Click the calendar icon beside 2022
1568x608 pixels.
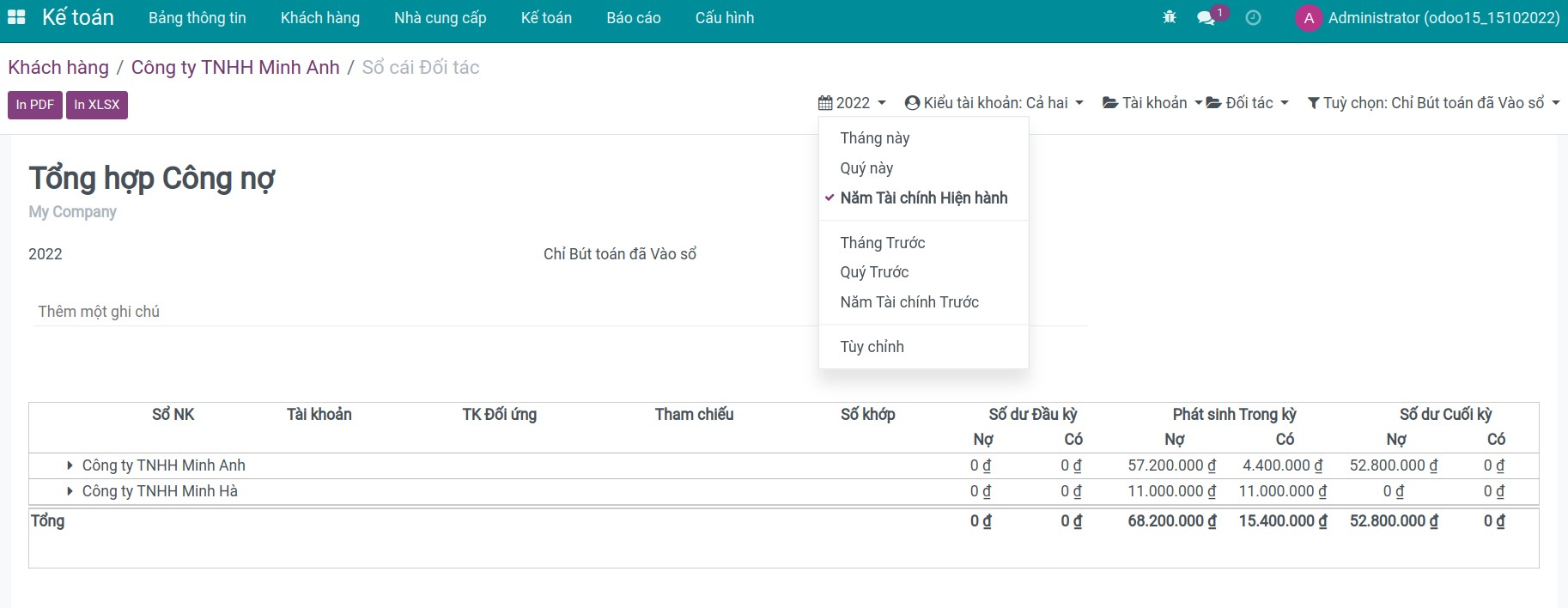(x=825, y=103)
